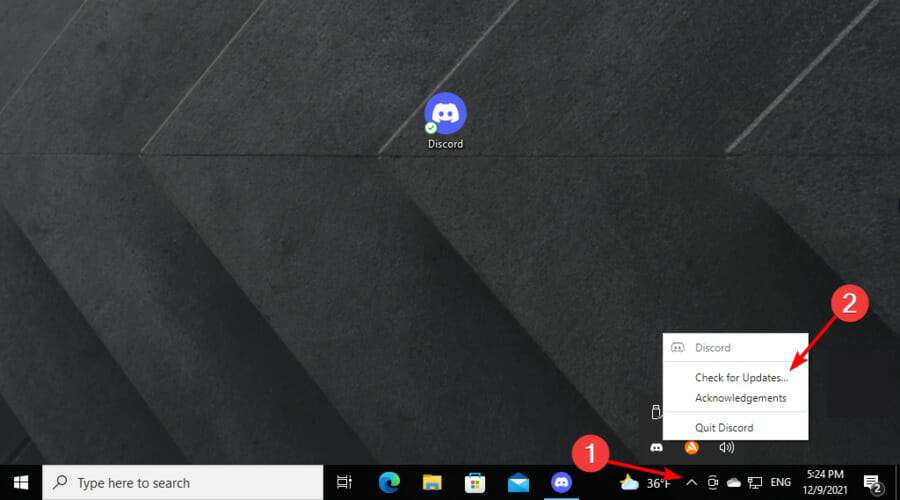Click the ENG language indicator

tap(781, 482)
